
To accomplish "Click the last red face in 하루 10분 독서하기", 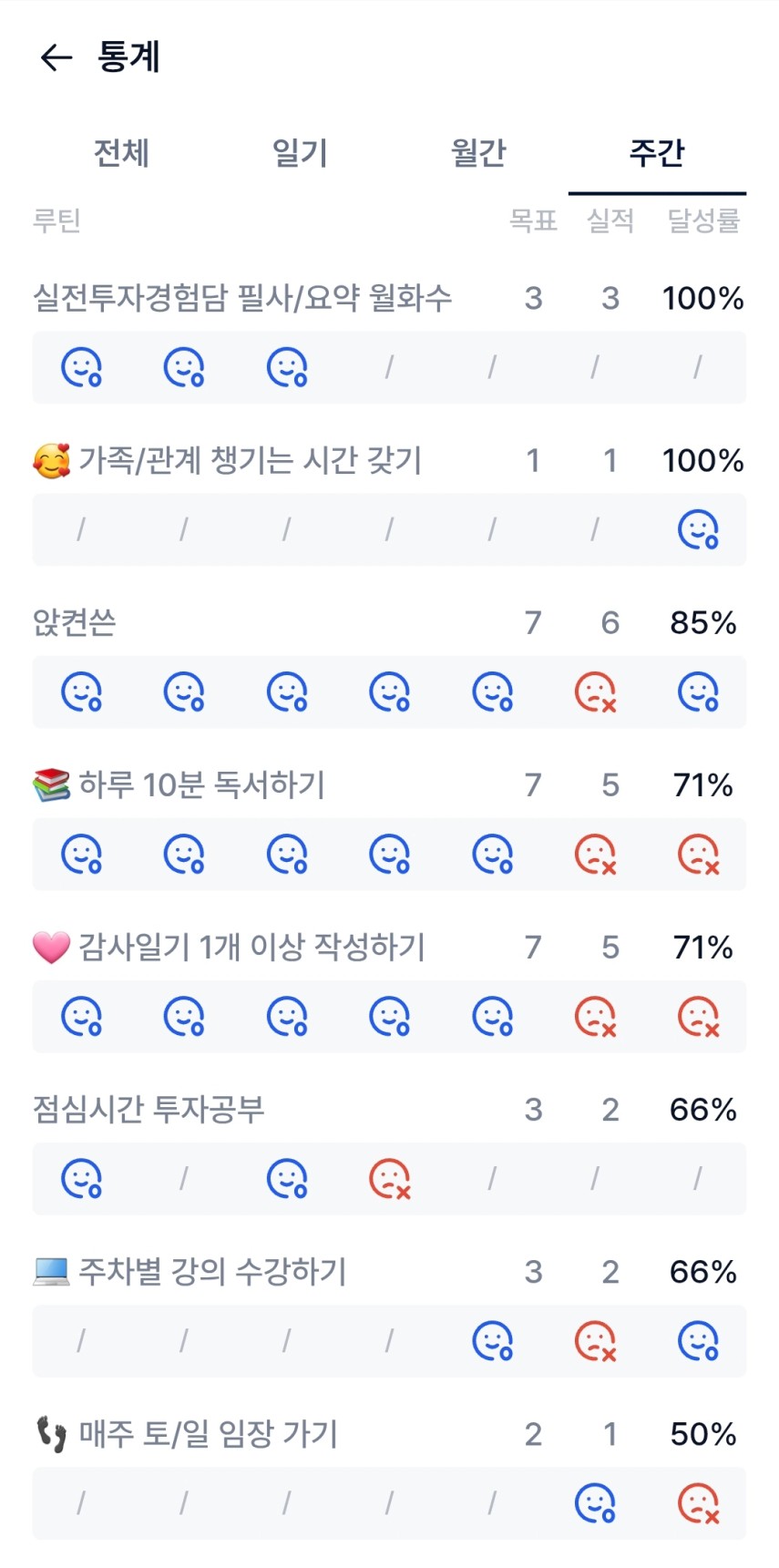I will [x=698, y=855].
